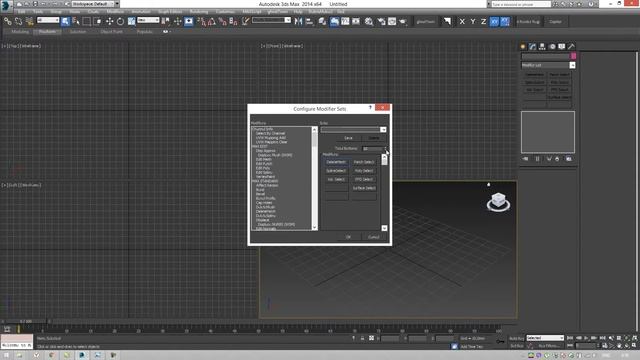Toggle Show end result in modifier stack
The width and height of the screenshot is (640, 360).
537,159
